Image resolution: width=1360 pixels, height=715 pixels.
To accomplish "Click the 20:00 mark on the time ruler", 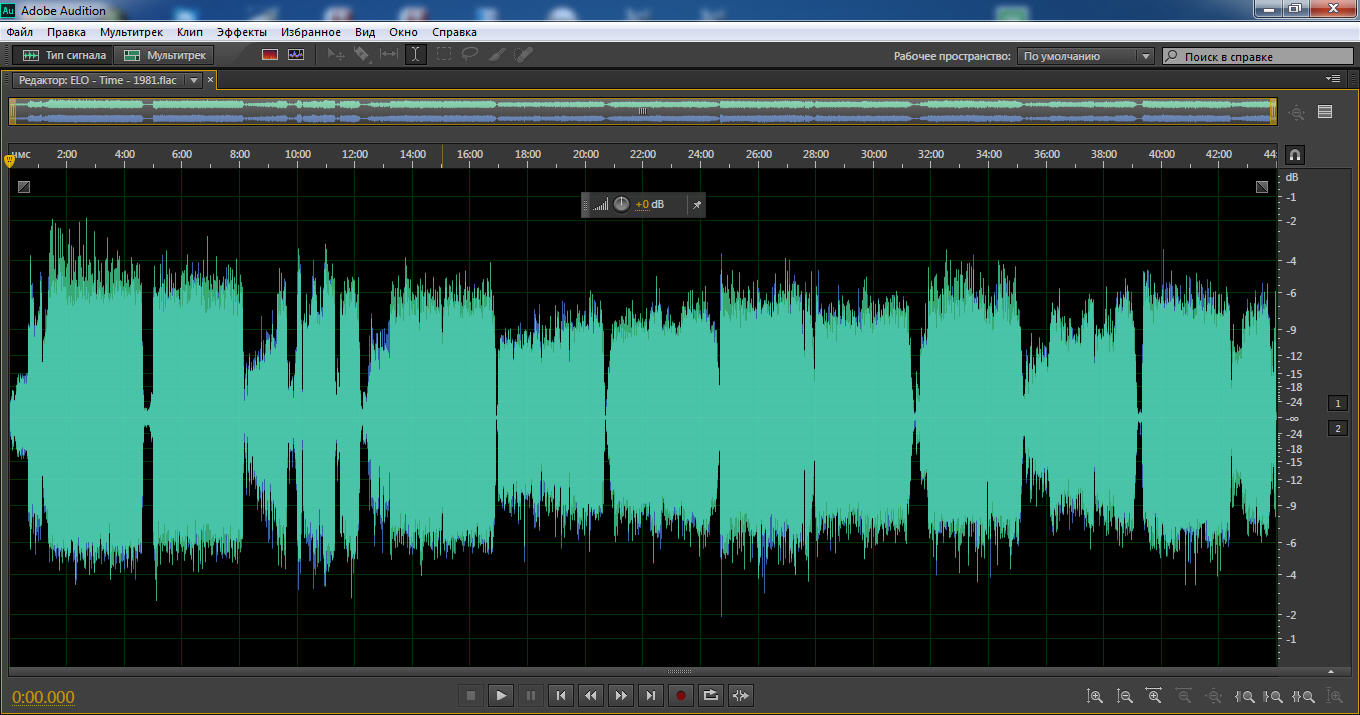I will pyautogui.click(x=585, y=154).
